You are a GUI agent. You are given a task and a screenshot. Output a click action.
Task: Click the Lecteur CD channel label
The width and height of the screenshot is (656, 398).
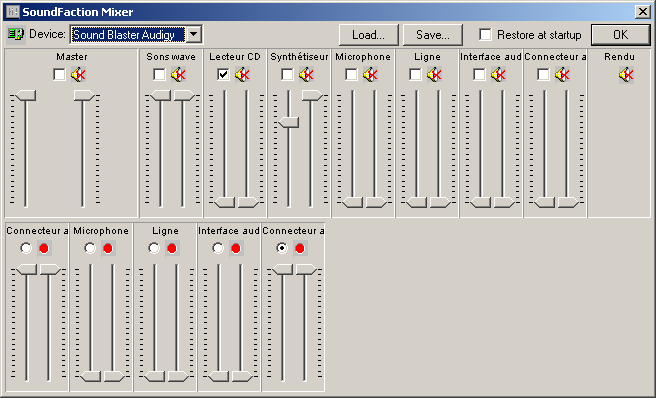pyautogui.click(x=235, y=56)
